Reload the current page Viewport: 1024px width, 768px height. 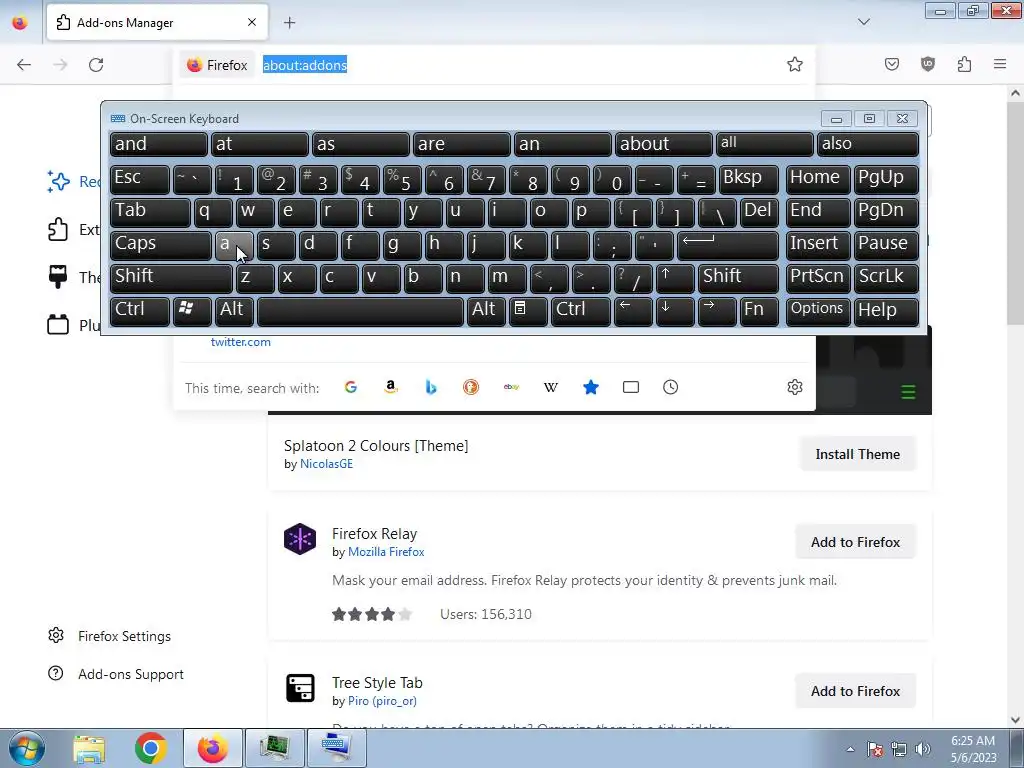(96, 65)
